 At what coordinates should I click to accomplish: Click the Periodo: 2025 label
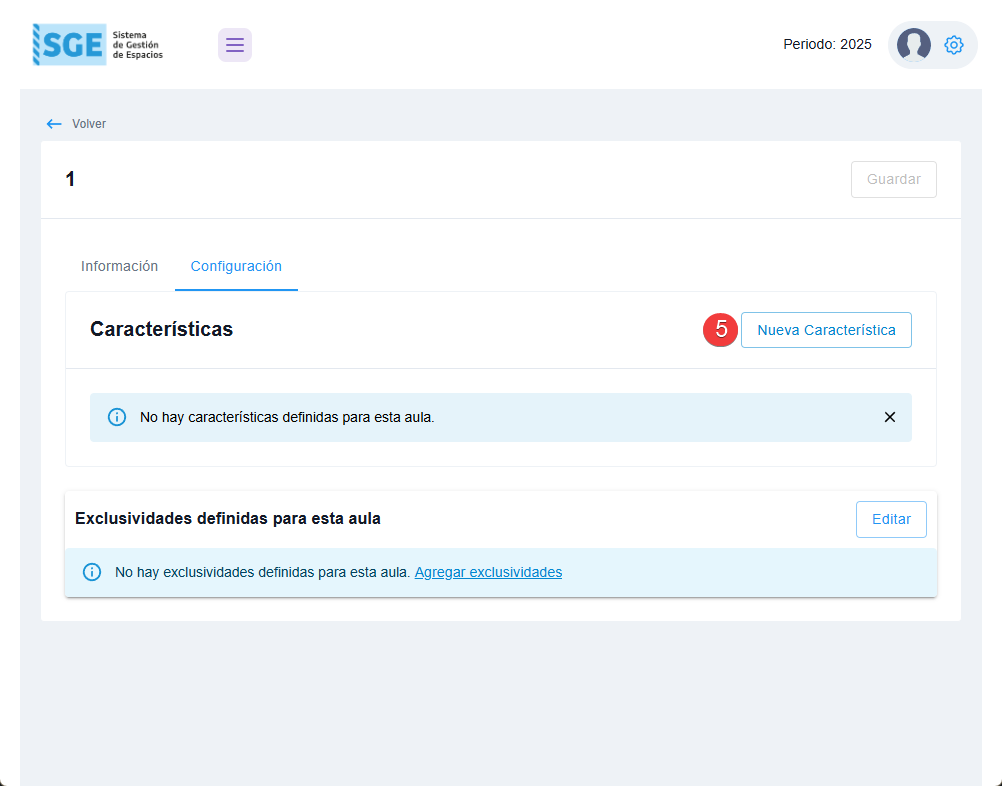828,45
